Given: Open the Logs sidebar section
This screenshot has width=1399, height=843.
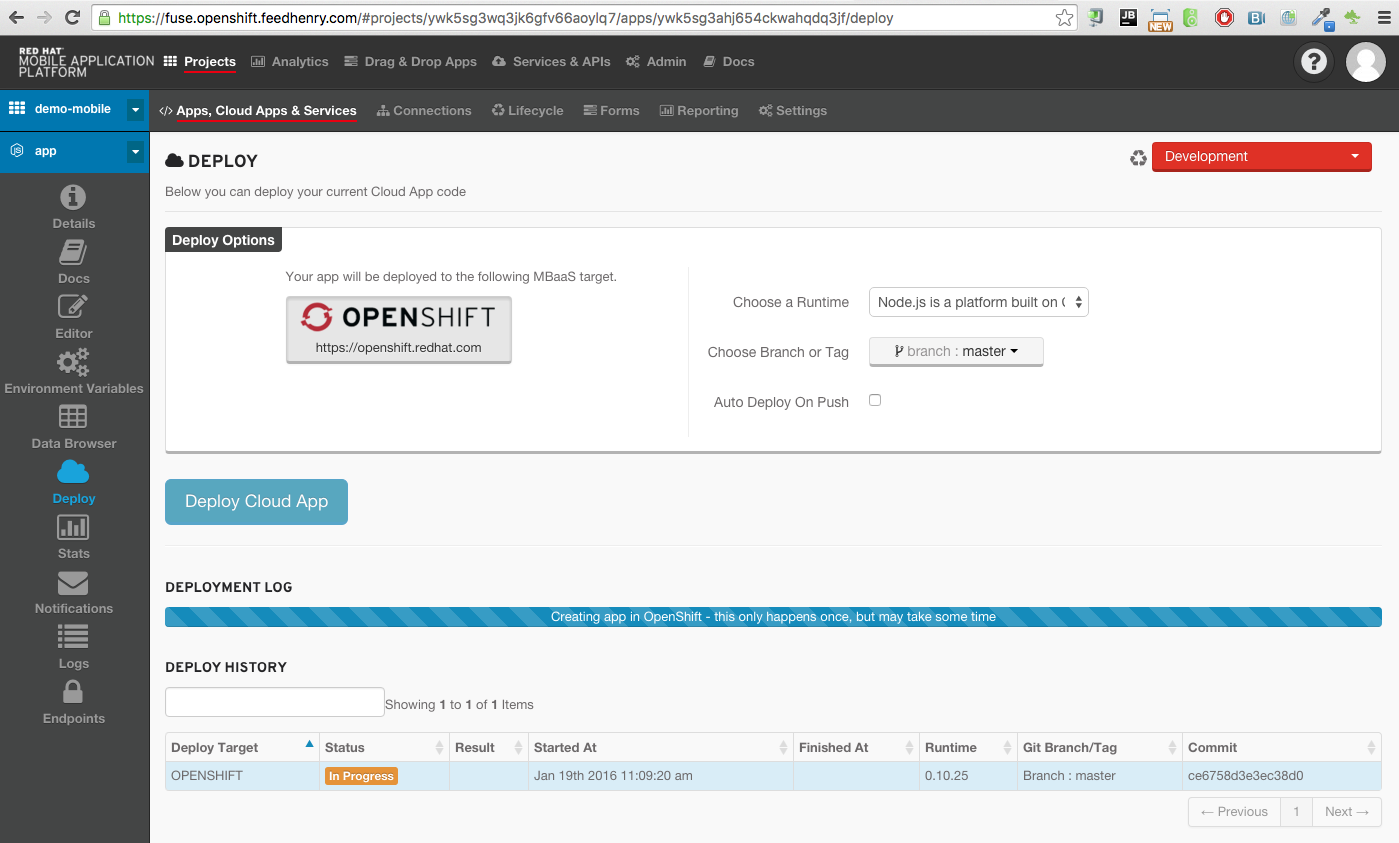Looking at the screenshot, I should click(x=74, y=648).
